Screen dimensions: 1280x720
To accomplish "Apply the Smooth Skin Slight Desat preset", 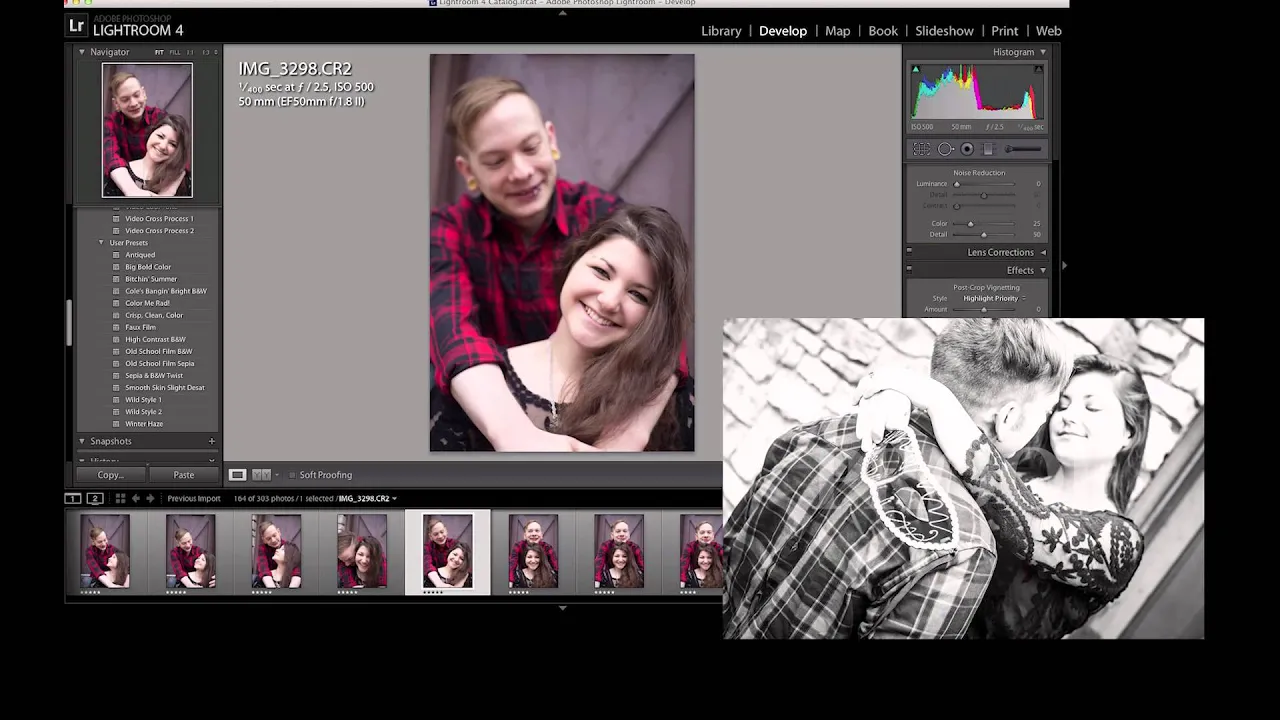I will (x=165, y=388).
